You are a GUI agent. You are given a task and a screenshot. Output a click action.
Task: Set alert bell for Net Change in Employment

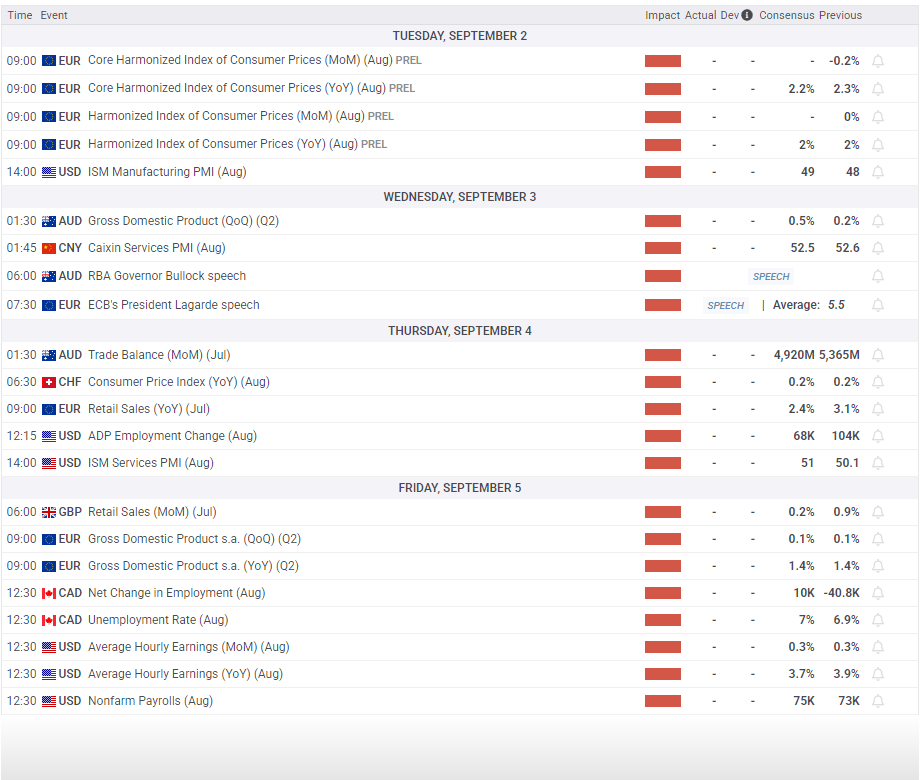878,593
